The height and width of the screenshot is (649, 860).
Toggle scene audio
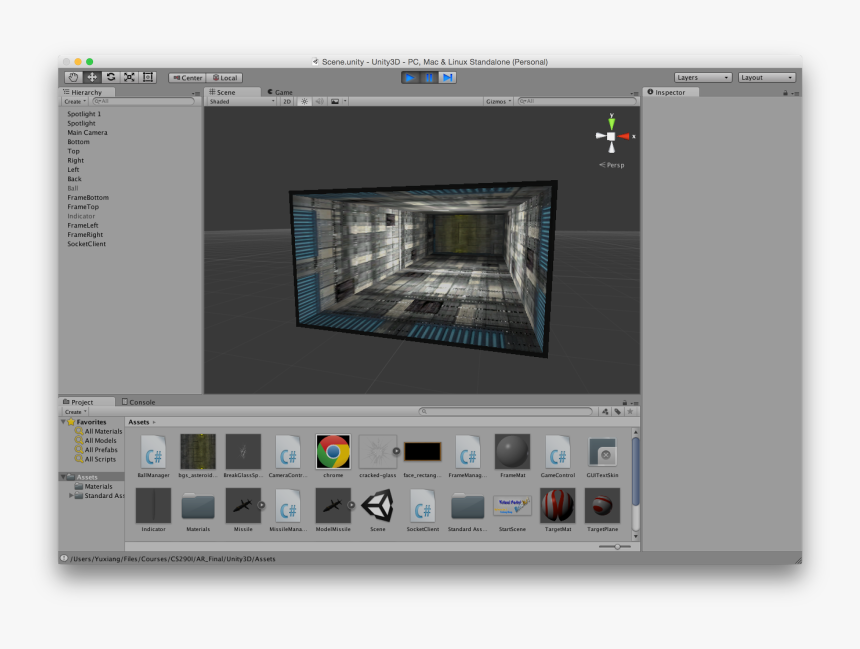click(319, 101)
